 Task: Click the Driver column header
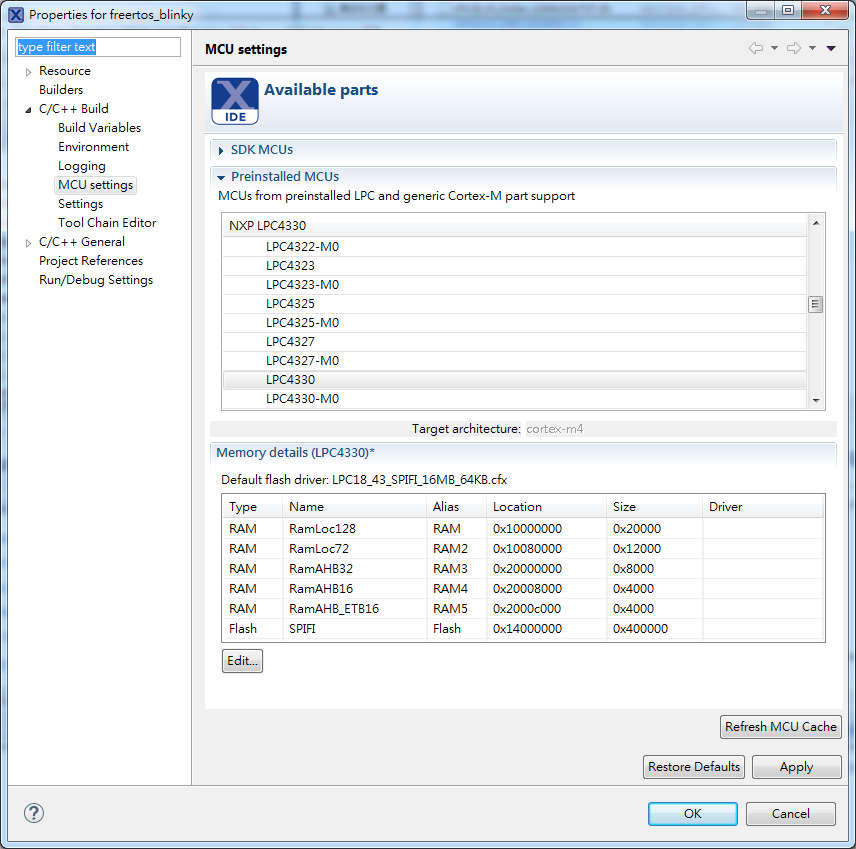click(x=763, y=507)
